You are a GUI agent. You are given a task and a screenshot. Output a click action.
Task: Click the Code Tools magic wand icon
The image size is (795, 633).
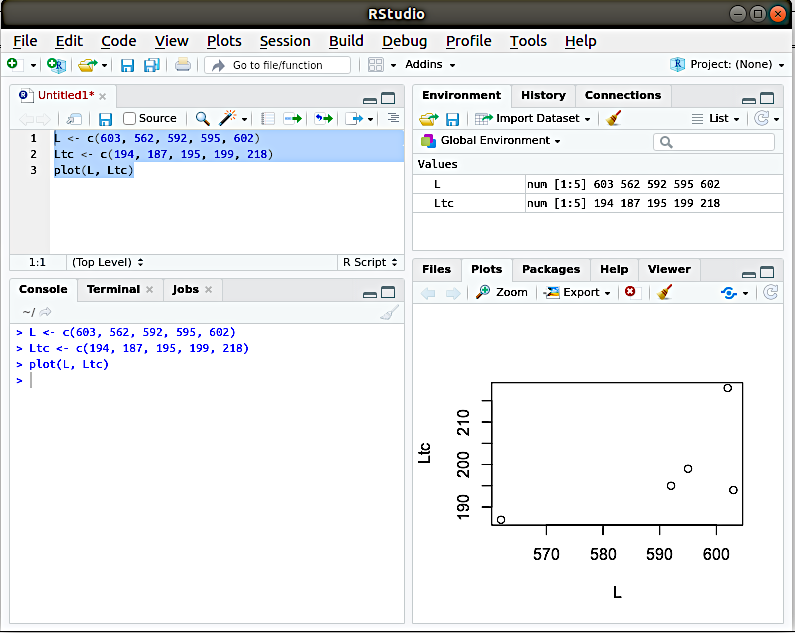227,118
